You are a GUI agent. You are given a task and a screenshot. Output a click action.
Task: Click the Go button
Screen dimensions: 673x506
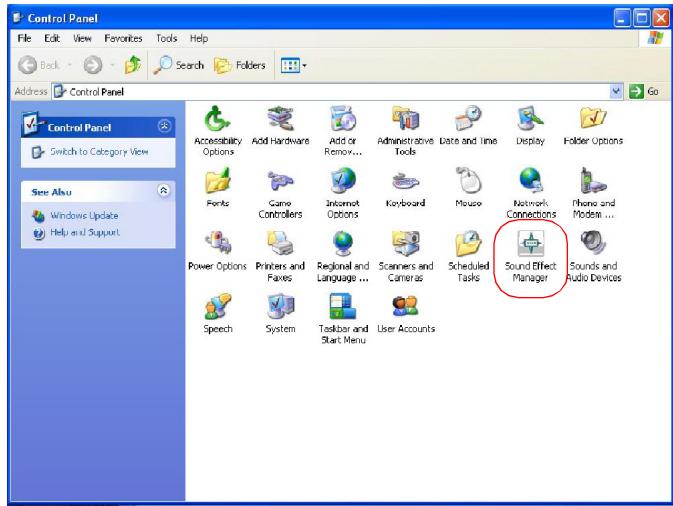click(644, 91)
